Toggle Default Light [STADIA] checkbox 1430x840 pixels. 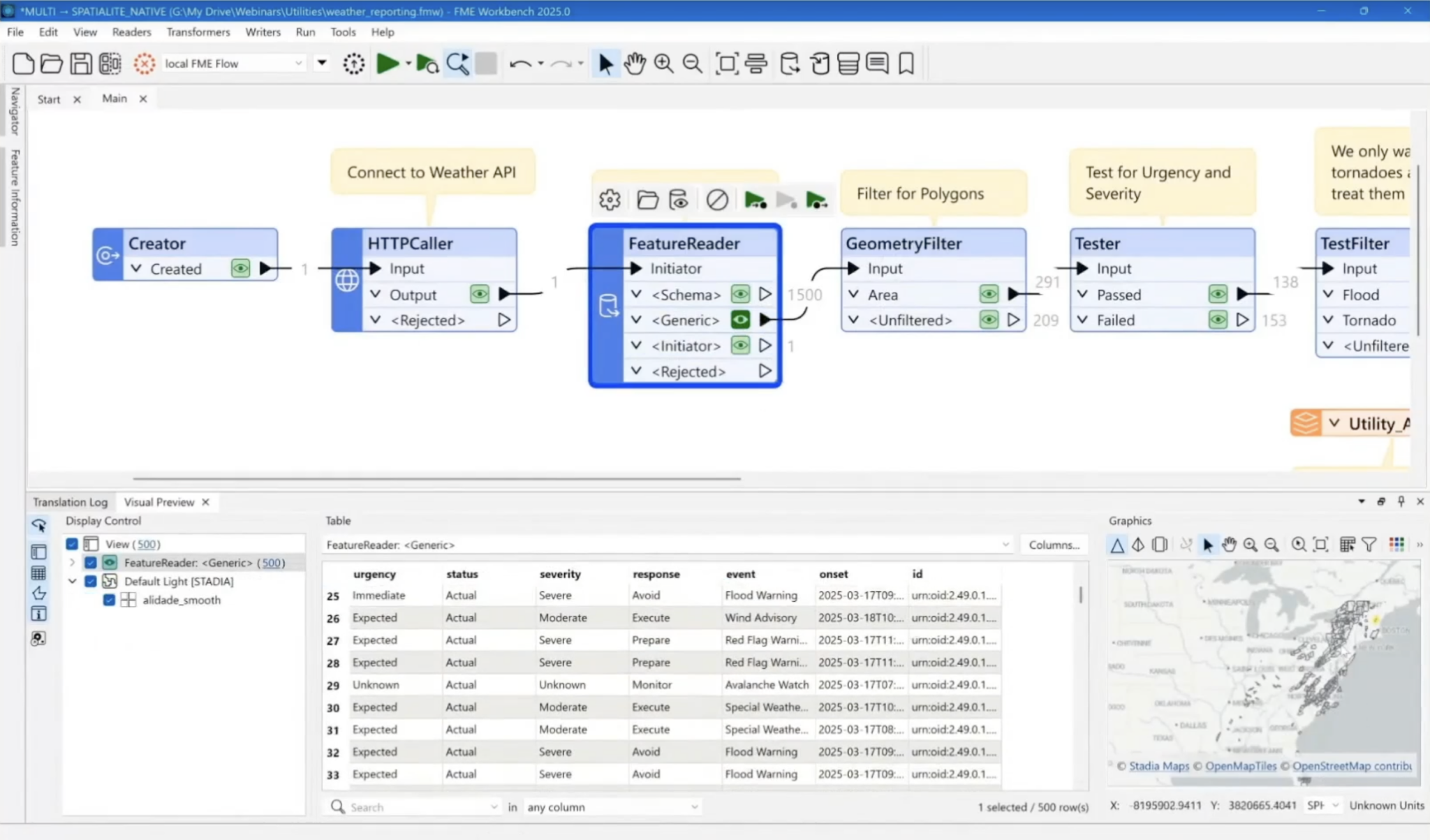point(90,581)
